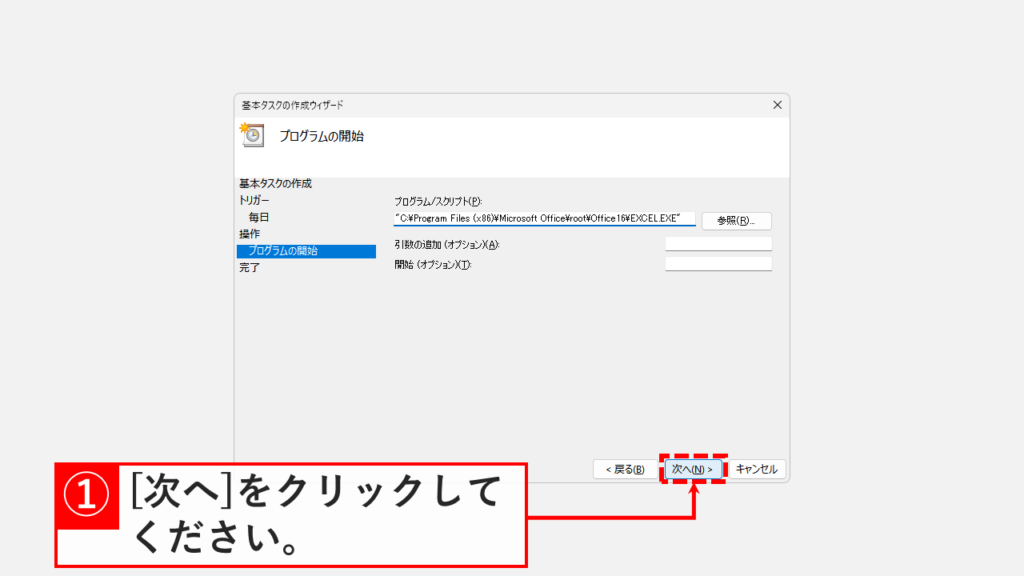Screen dimensions: 1024x576
Task: Click the 開始 (オプション)(T): label
Action: click(433, 265)
